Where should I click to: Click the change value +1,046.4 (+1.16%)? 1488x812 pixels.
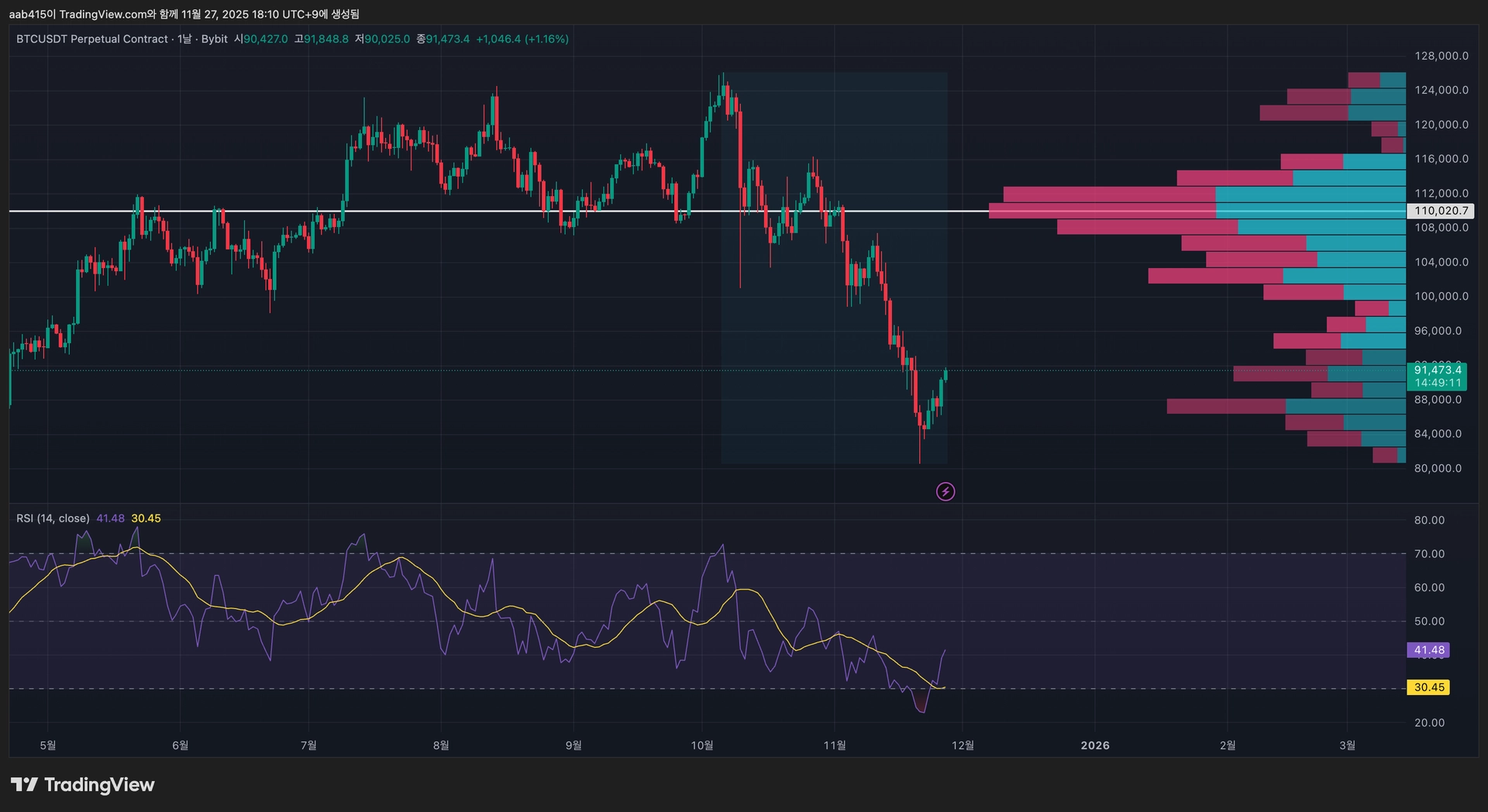click(522, 39)
